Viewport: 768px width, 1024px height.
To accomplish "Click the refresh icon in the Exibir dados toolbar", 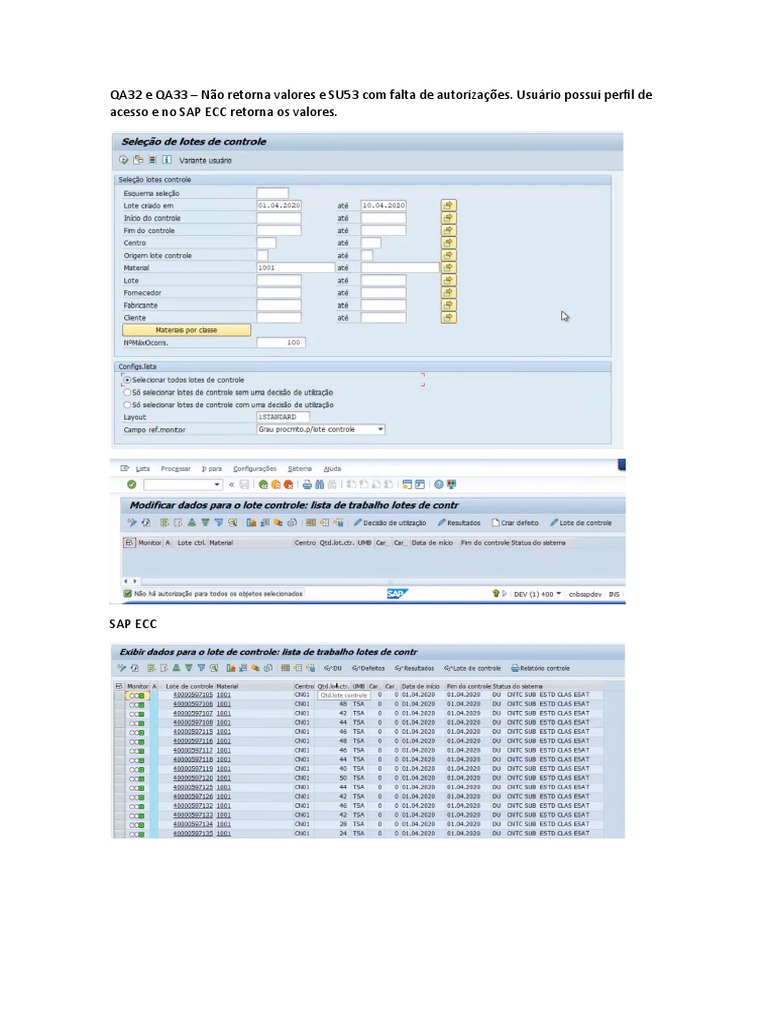I will (x=135, y=668).
